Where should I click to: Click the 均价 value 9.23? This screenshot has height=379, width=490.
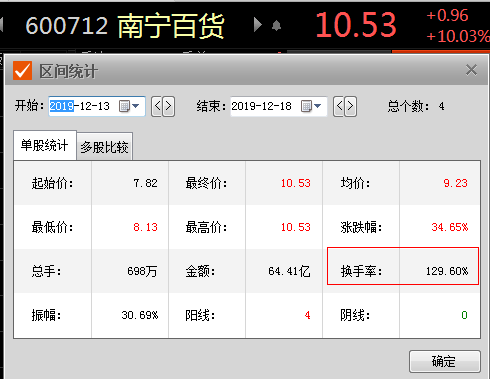pos(455,183)
